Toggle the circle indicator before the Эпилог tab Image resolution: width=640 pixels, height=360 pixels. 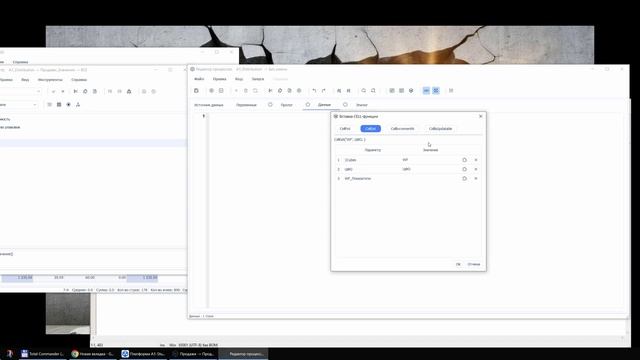pyautogui.click(x=345, y=105)
